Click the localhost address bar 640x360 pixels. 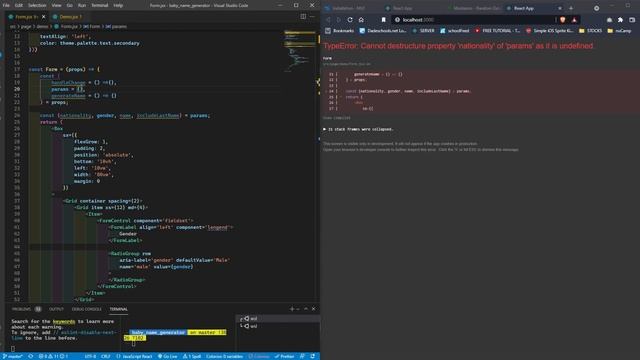point(473,20)
